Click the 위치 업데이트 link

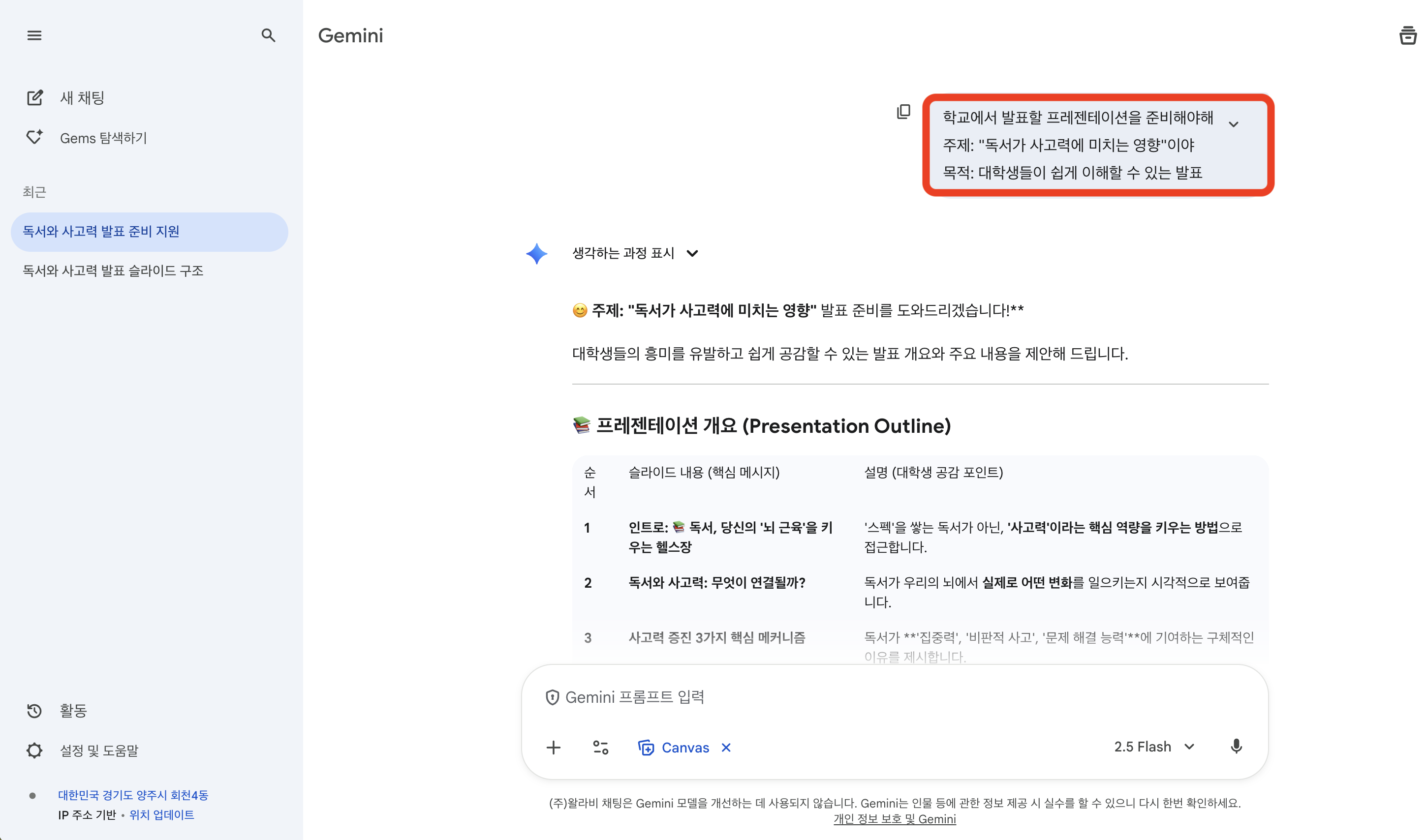click(161, 814)
